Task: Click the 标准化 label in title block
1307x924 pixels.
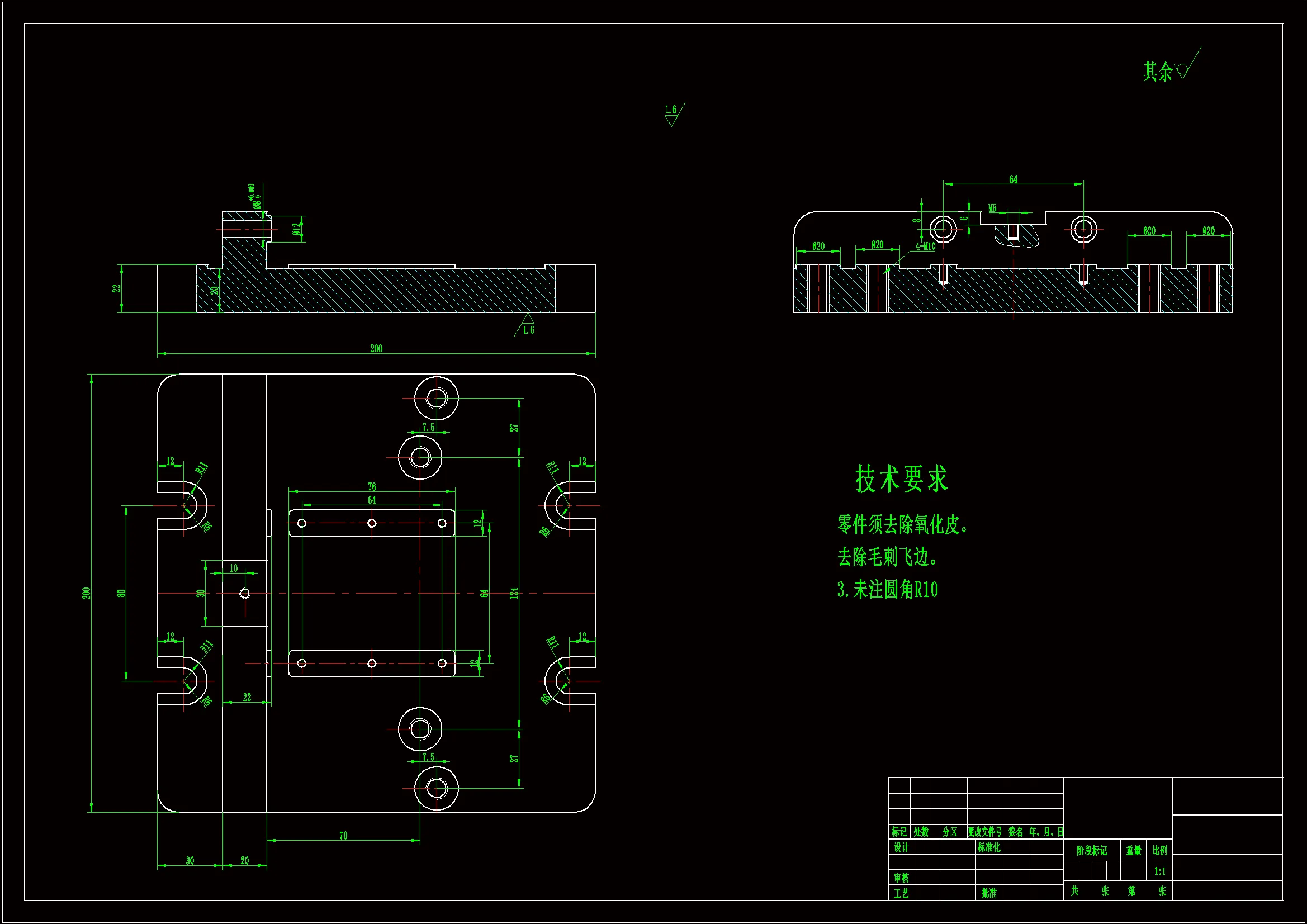Action: [x=989, y=847]
